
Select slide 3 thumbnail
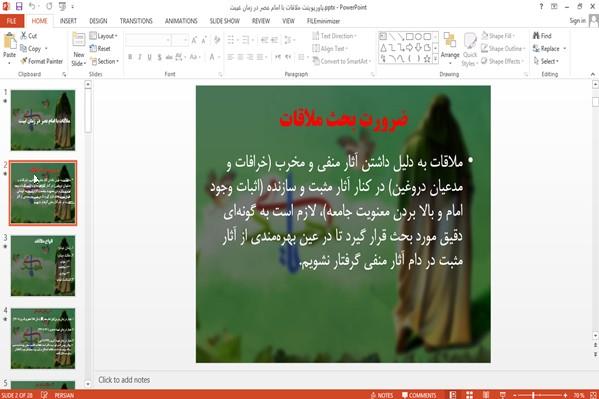[x=43, y=266]
